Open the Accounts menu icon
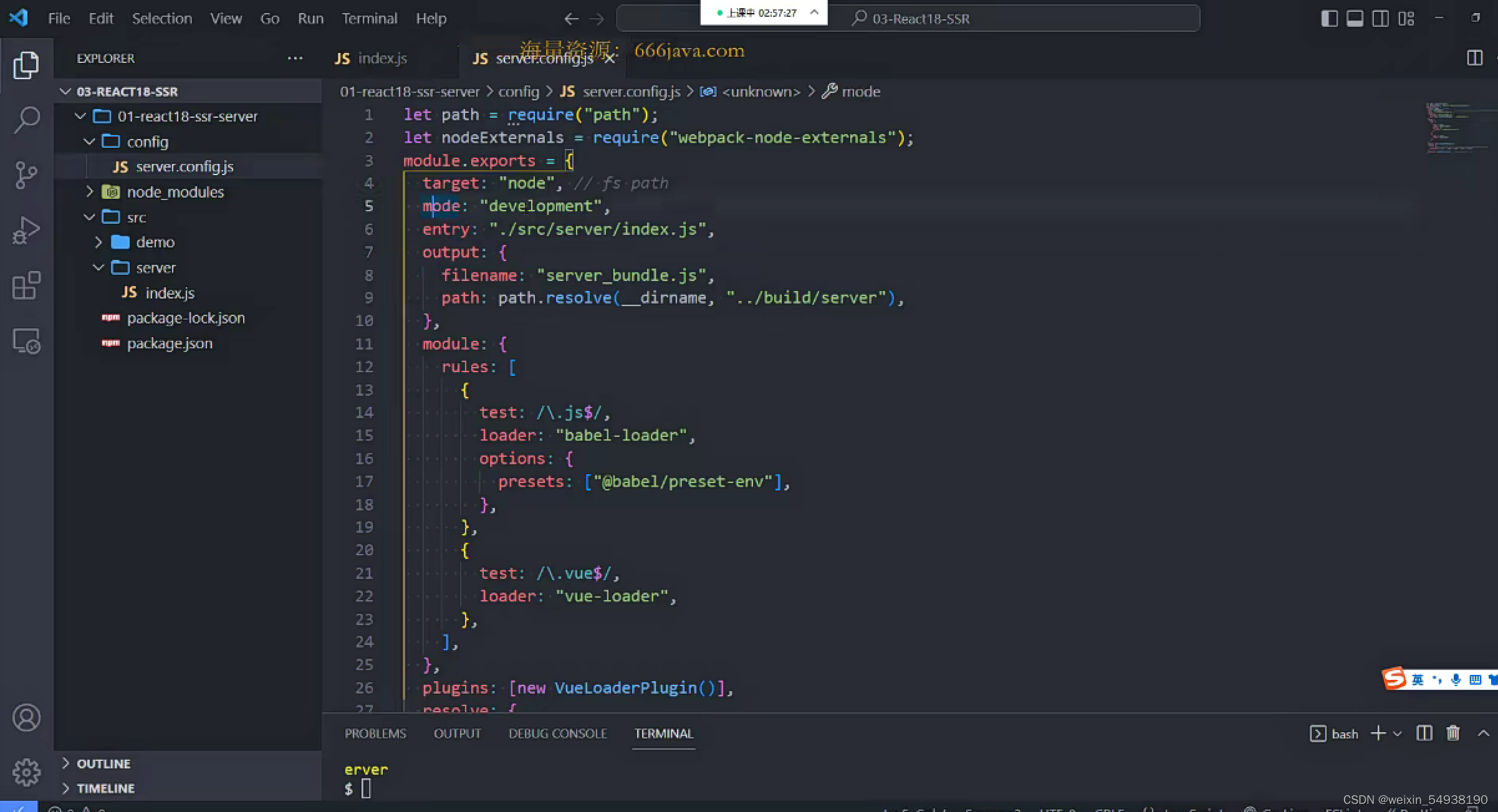 (26, 718)
